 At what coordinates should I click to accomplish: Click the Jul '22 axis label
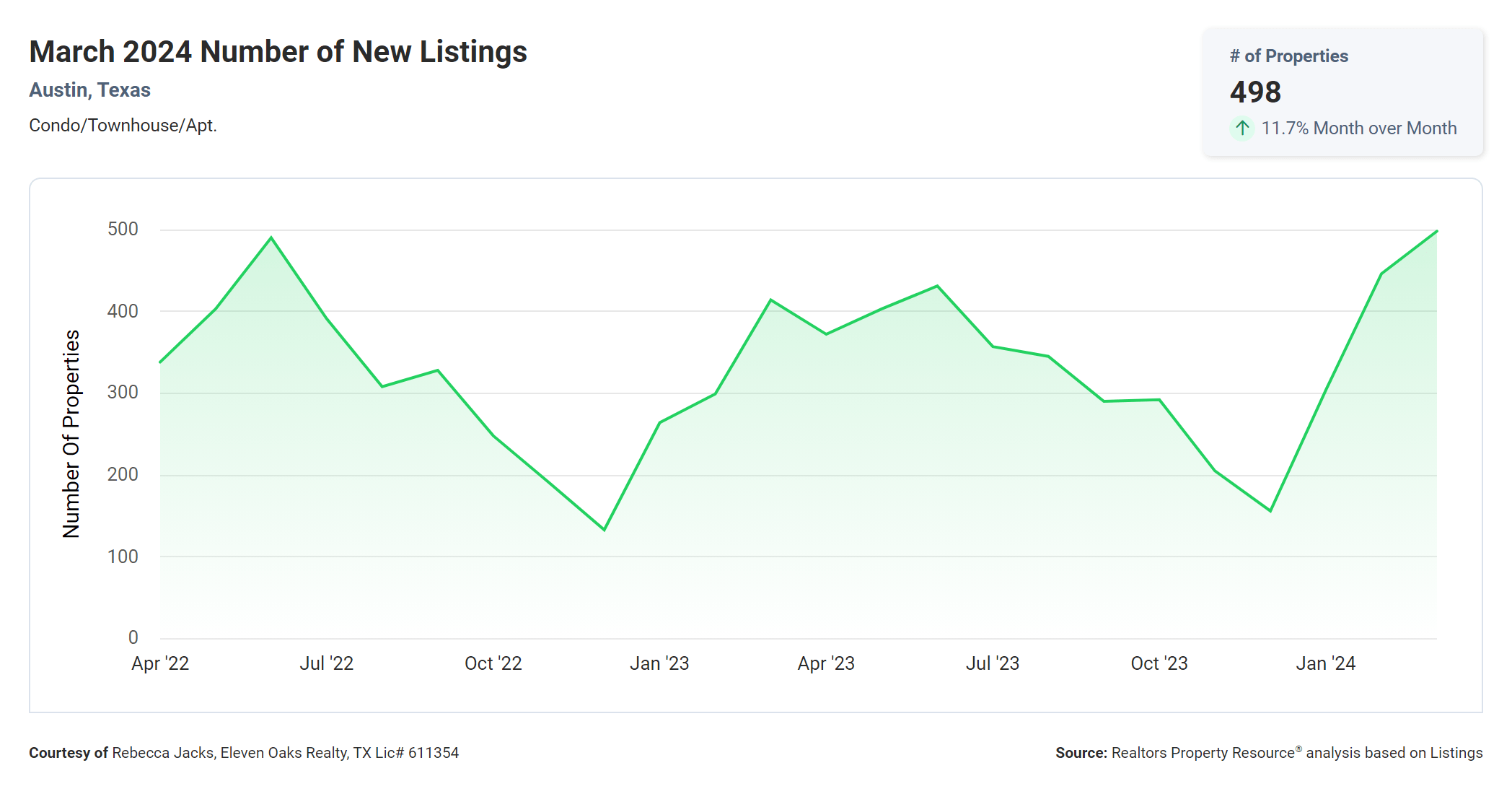pos(327,663)
